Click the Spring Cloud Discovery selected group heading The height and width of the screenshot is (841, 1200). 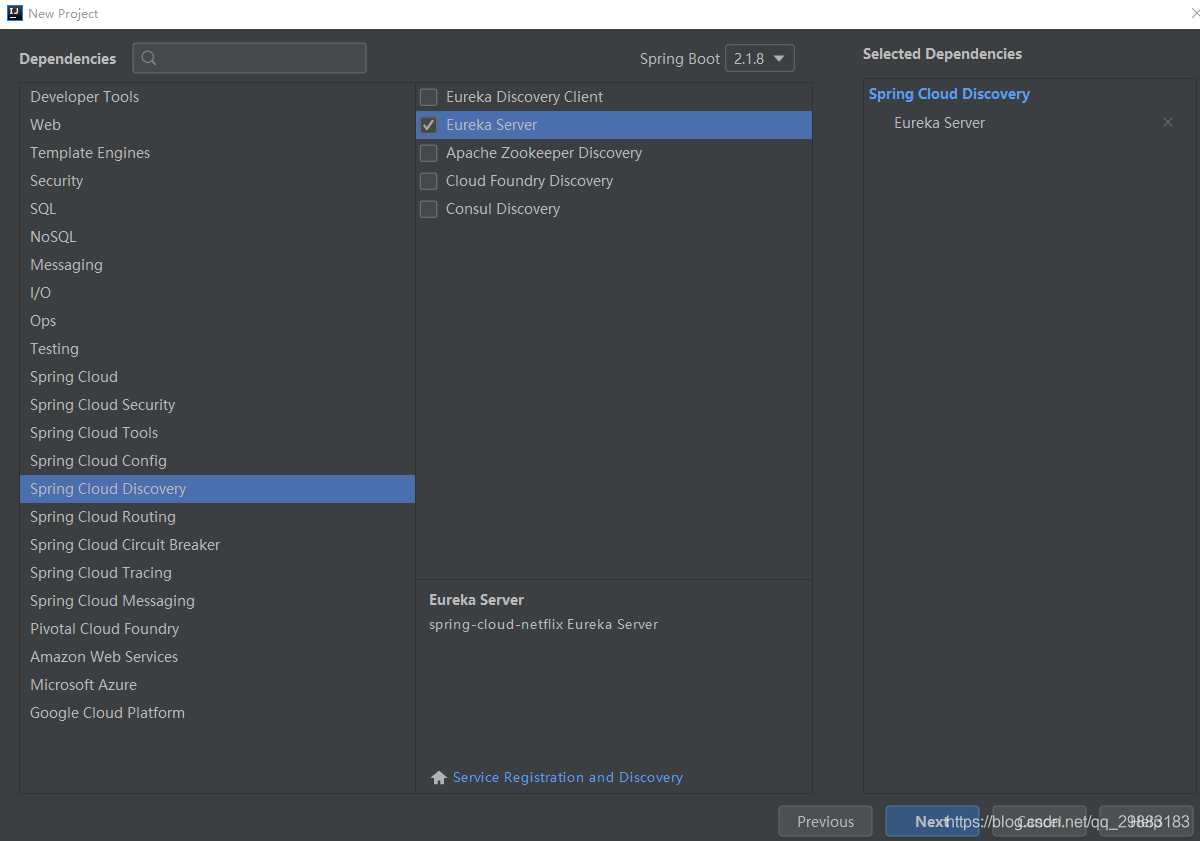[x=949, y=94]
